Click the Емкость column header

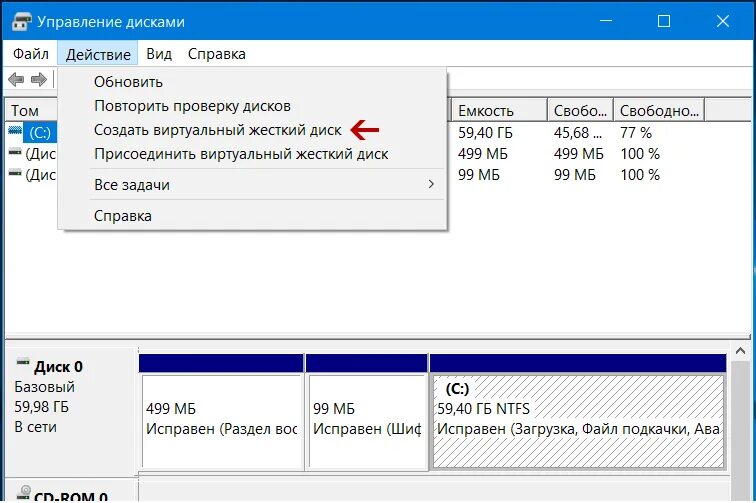(x=499, y=110)
